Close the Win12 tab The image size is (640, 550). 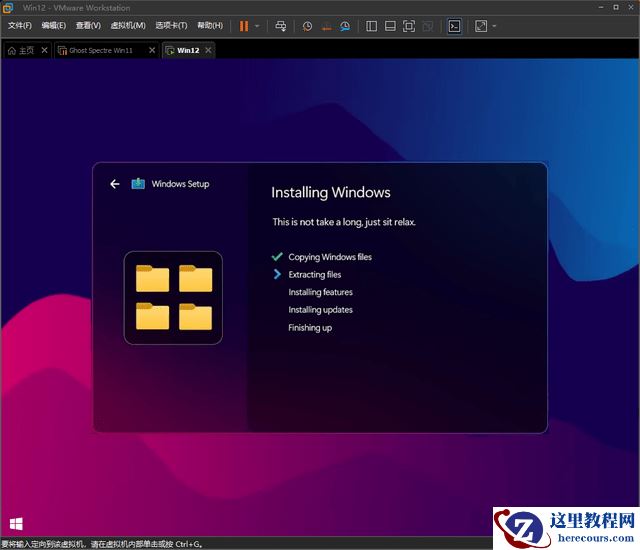pyautogui.click(x=208, y=50)
